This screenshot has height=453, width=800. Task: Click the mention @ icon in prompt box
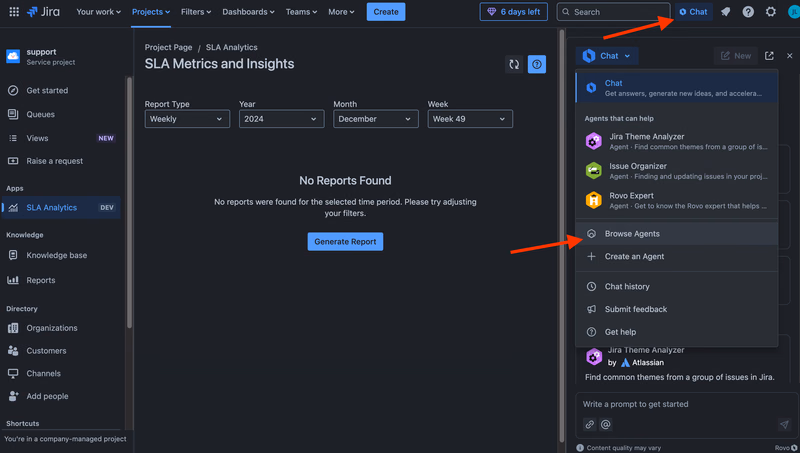pos(606,424)
